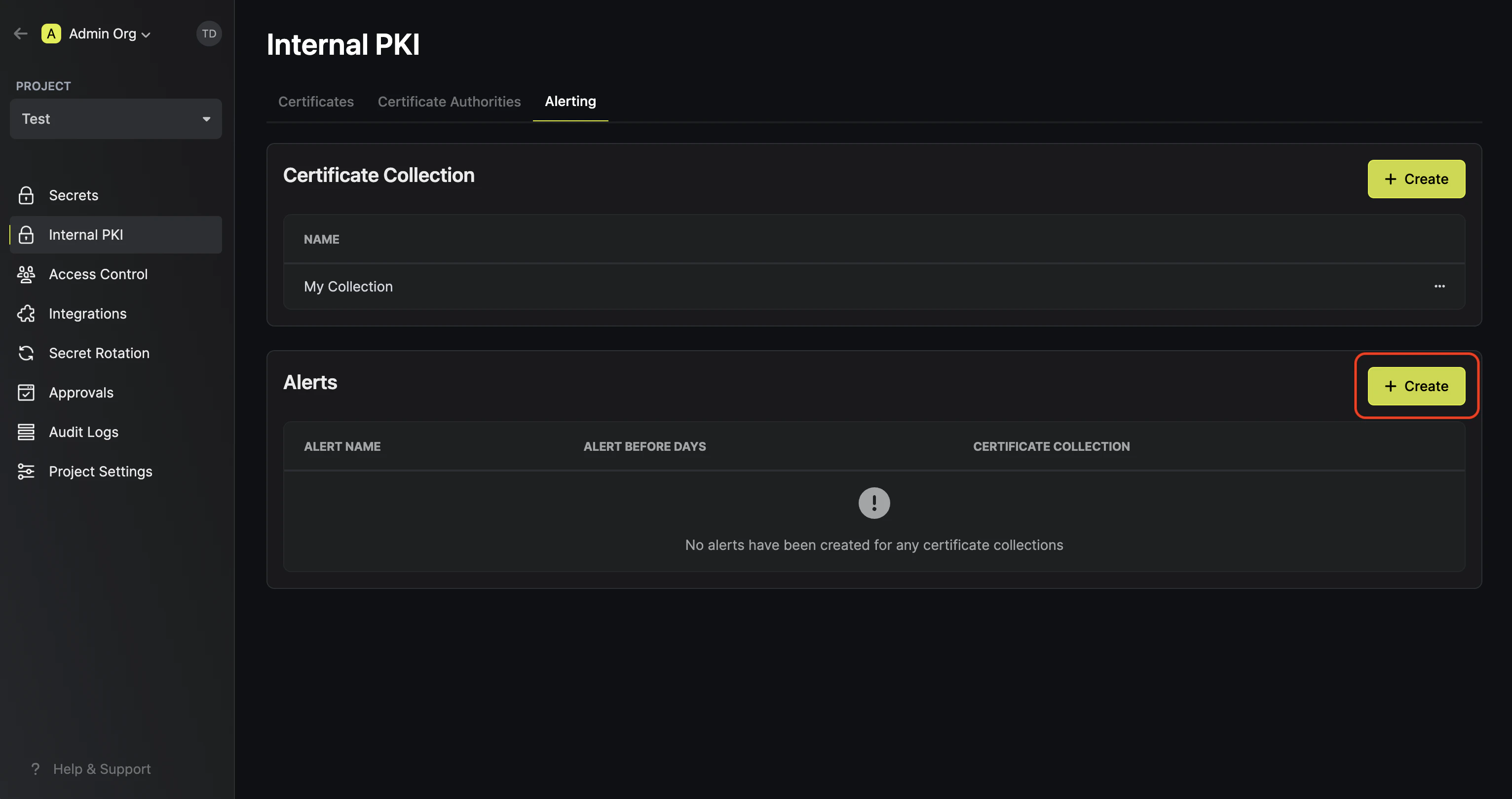Create a new Certificate Collection

click(1416, 179)
